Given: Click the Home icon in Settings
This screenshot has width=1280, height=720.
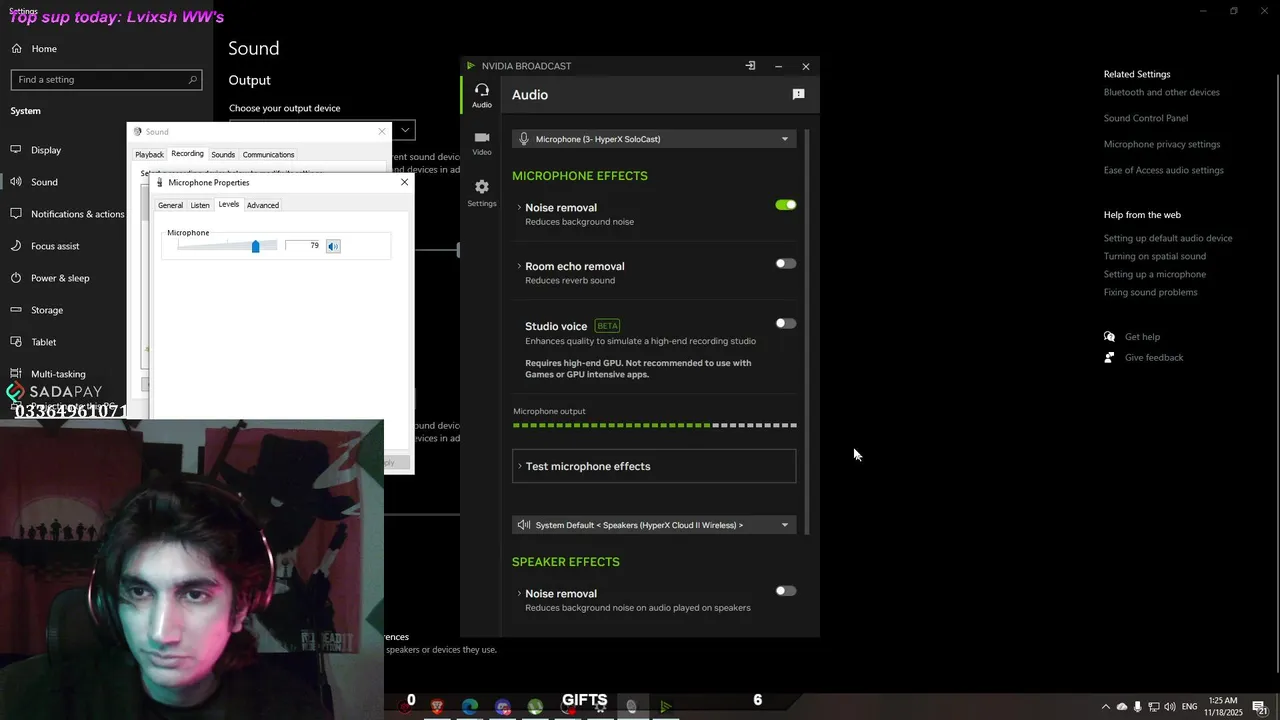Looking at the screenshot, I should pyautogui.click(x=17, y=48).
